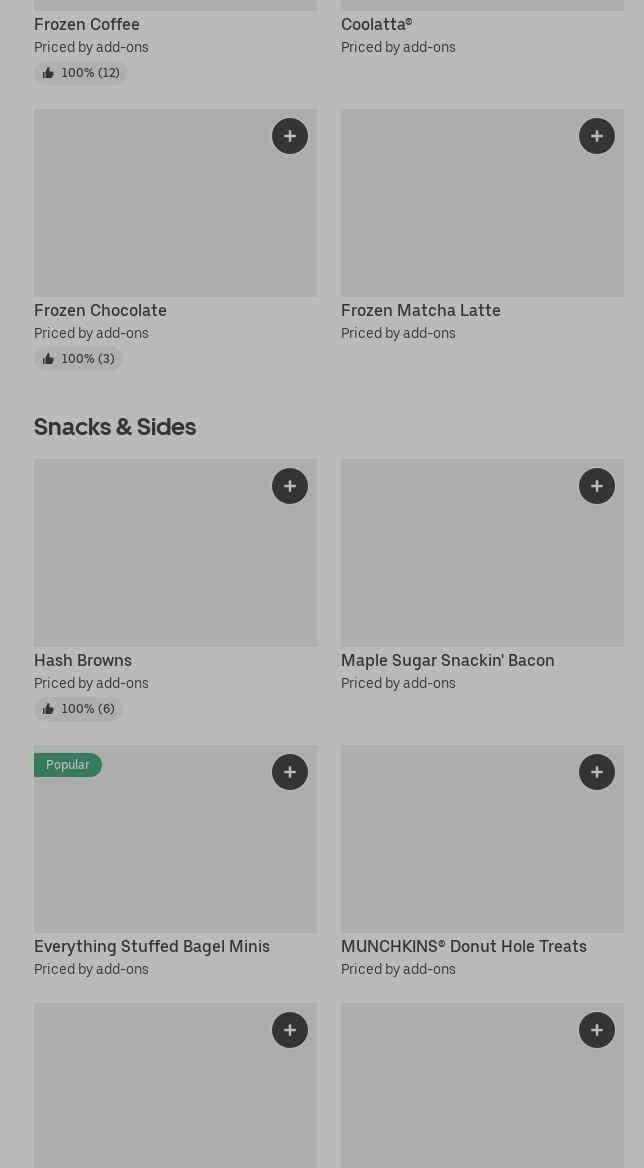Add Maple Sugar Snackin' Bacon plus icon

pyautogui.click(x=597, y=486)
